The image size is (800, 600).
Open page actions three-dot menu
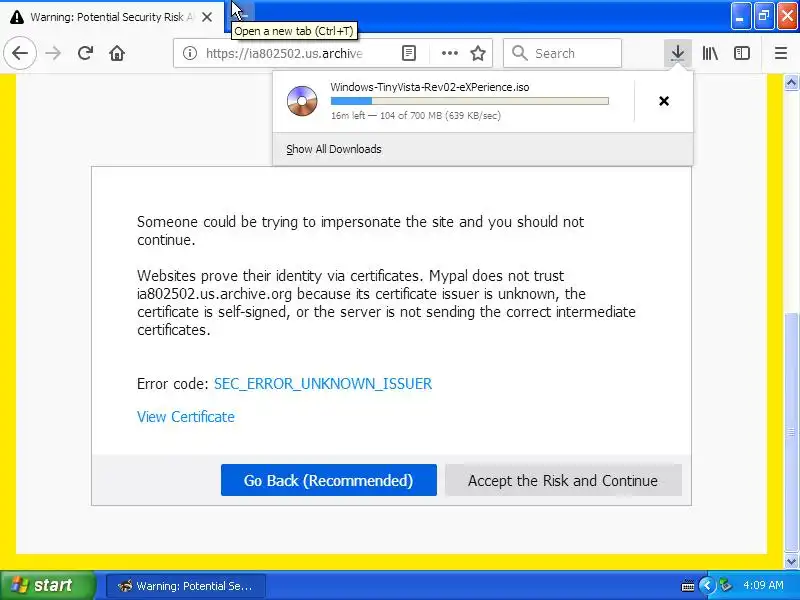pos(449,53)
